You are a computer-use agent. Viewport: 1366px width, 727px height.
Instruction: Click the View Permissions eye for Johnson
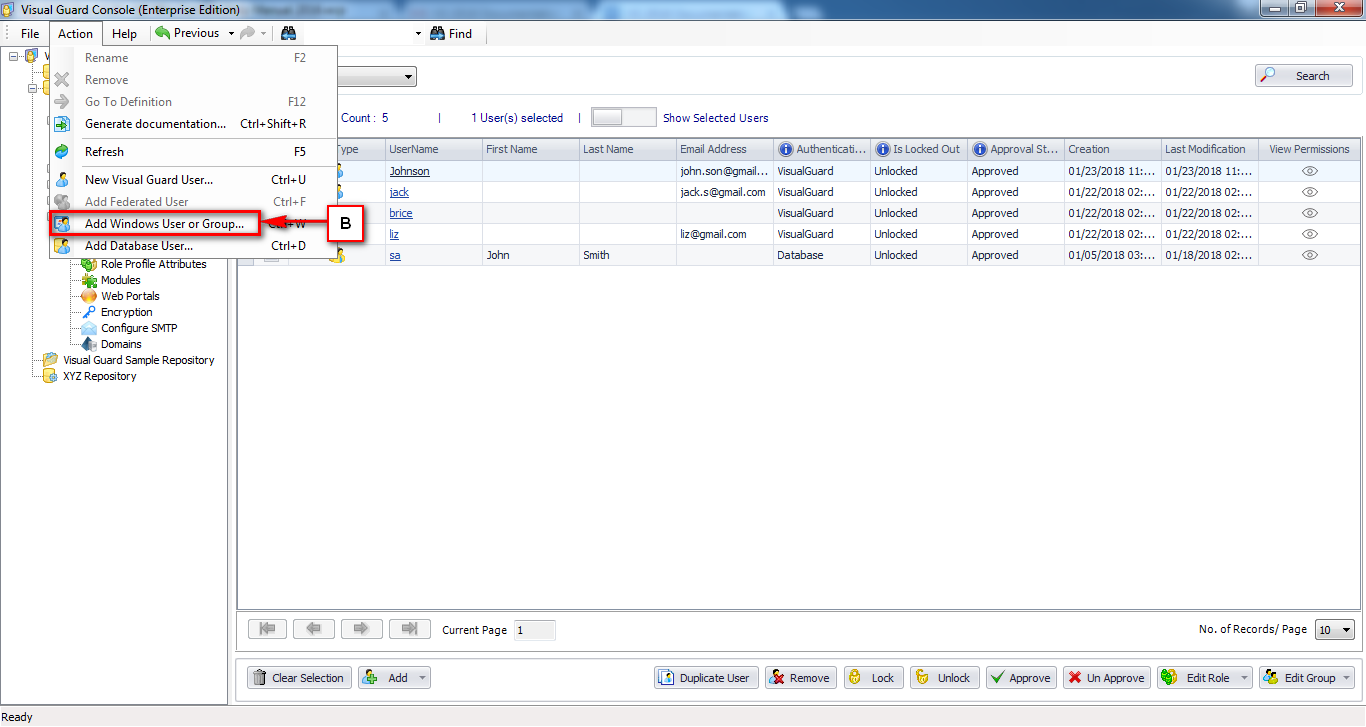coord(1309,171)
